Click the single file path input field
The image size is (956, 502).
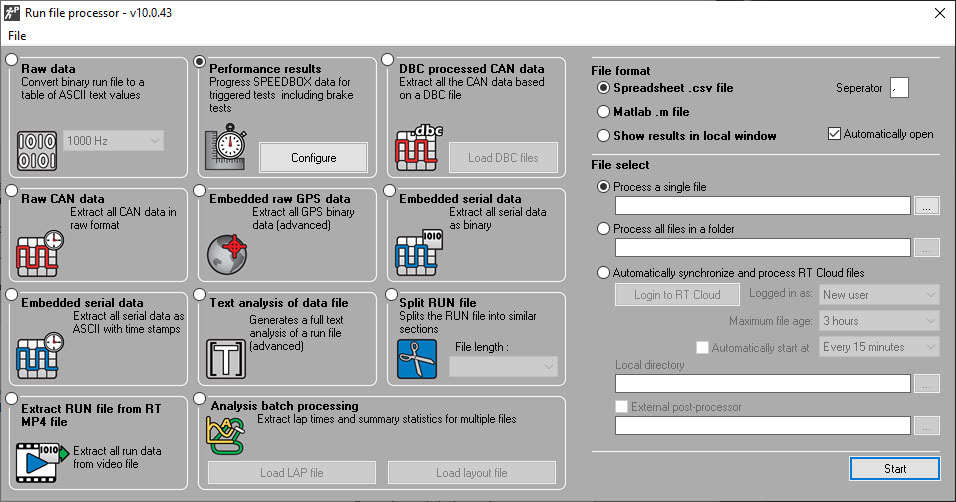click(x=762, y=206)
